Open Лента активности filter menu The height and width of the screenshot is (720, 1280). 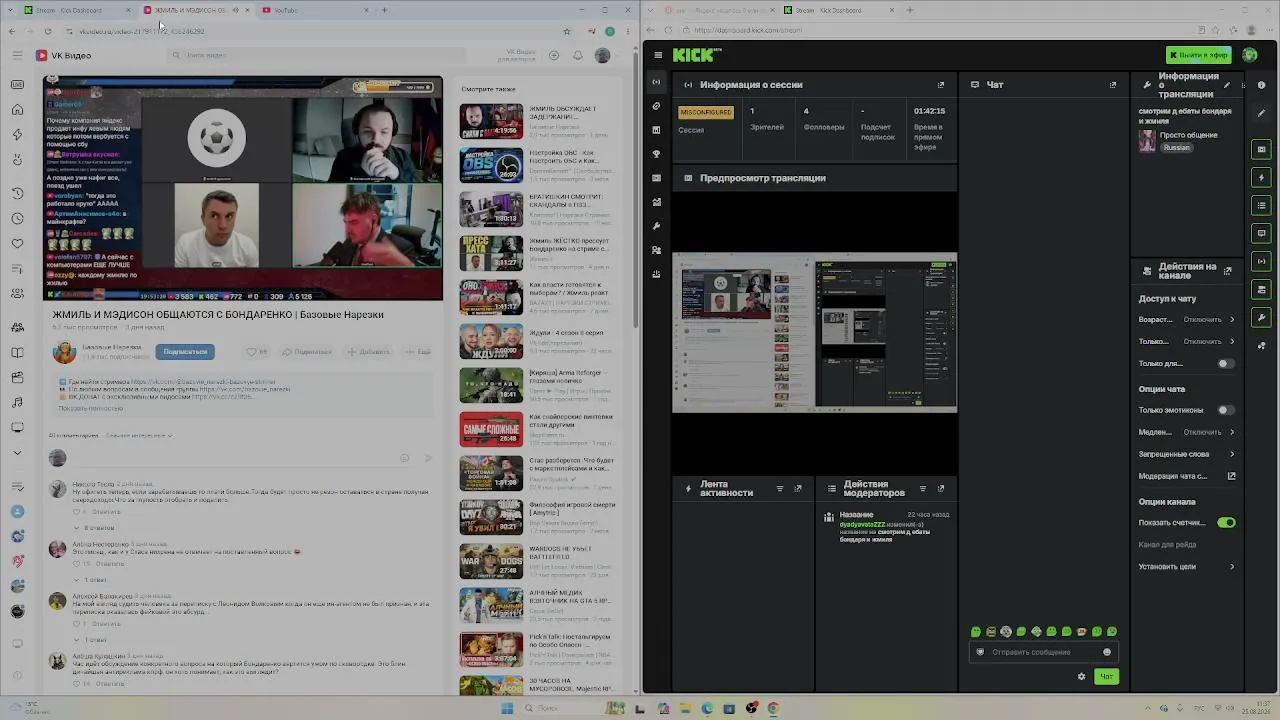click(x=780, y=489)
